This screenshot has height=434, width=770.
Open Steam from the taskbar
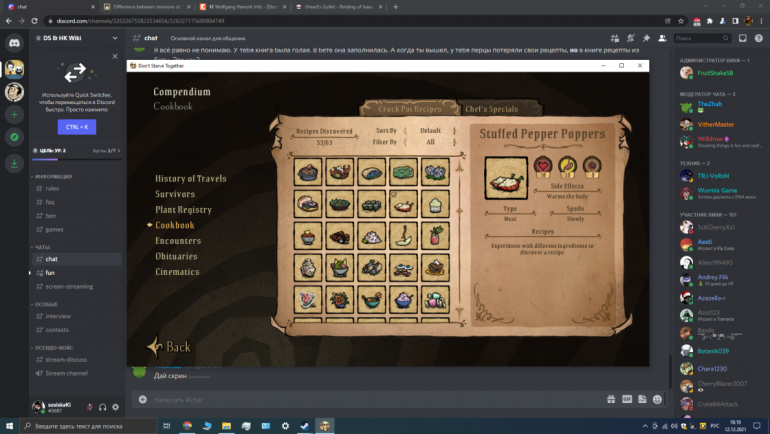point(304,426)
